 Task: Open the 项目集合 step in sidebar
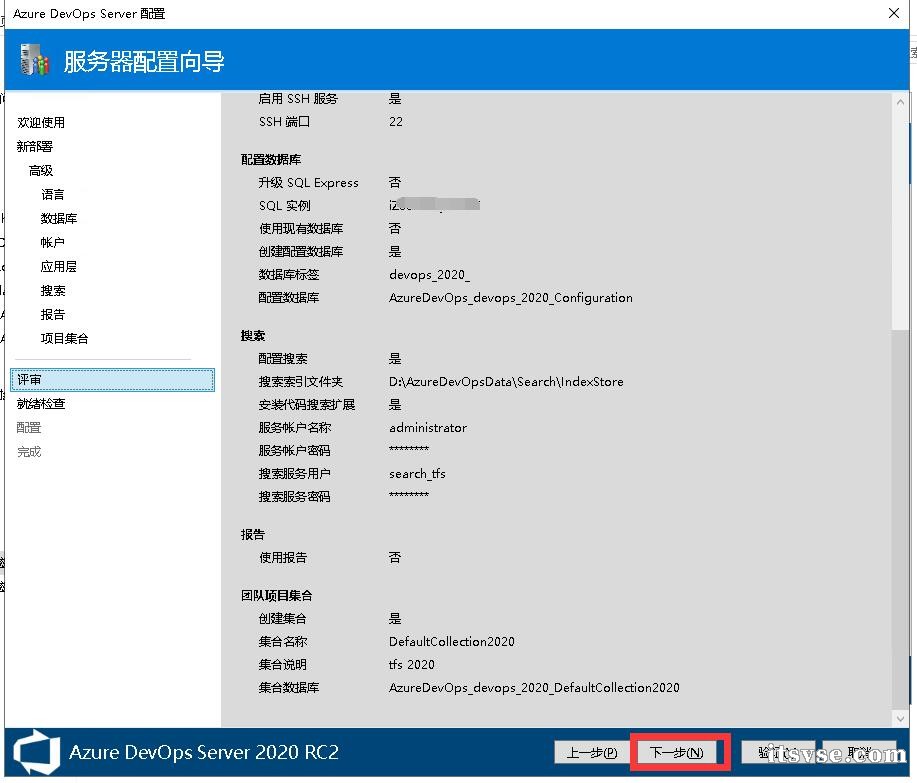tap(64, 339)
